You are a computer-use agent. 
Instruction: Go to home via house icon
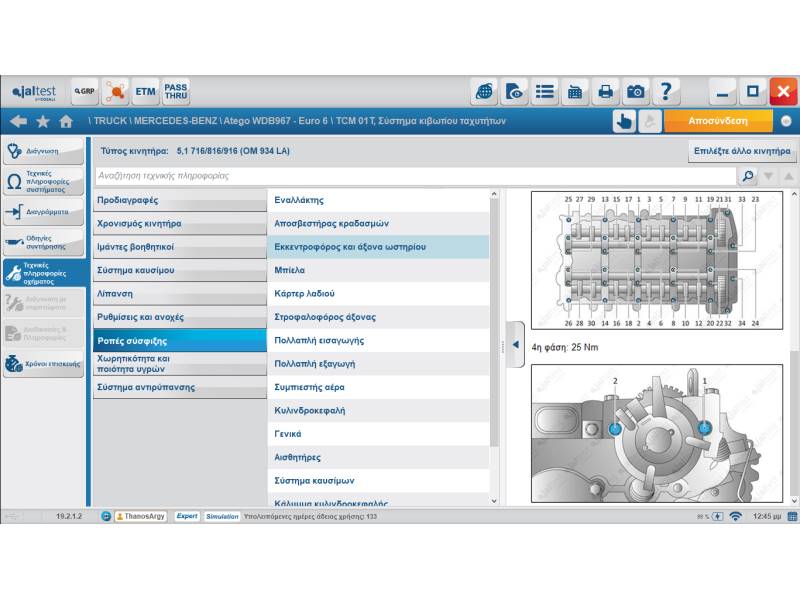[x=66, y=121]
